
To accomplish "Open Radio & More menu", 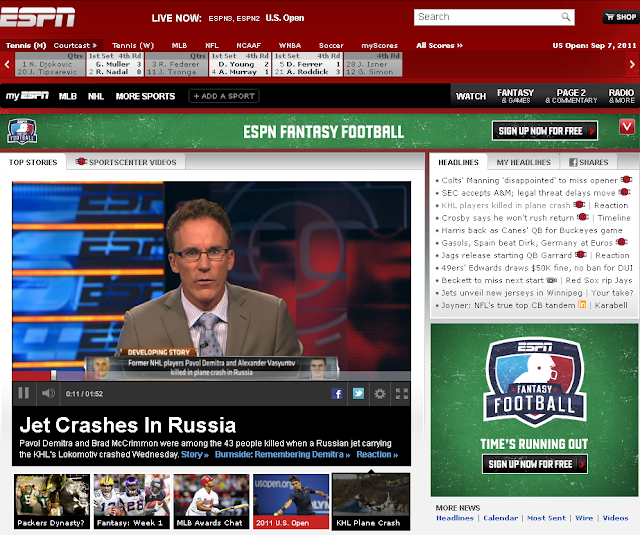I will [621, 96].
